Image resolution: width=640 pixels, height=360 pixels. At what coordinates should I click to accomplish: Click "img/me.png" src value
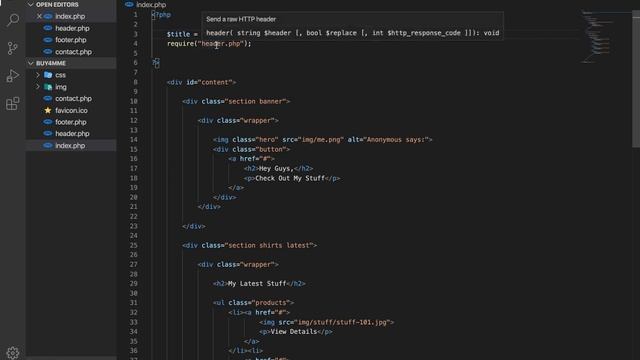click(x=321, y=140)
